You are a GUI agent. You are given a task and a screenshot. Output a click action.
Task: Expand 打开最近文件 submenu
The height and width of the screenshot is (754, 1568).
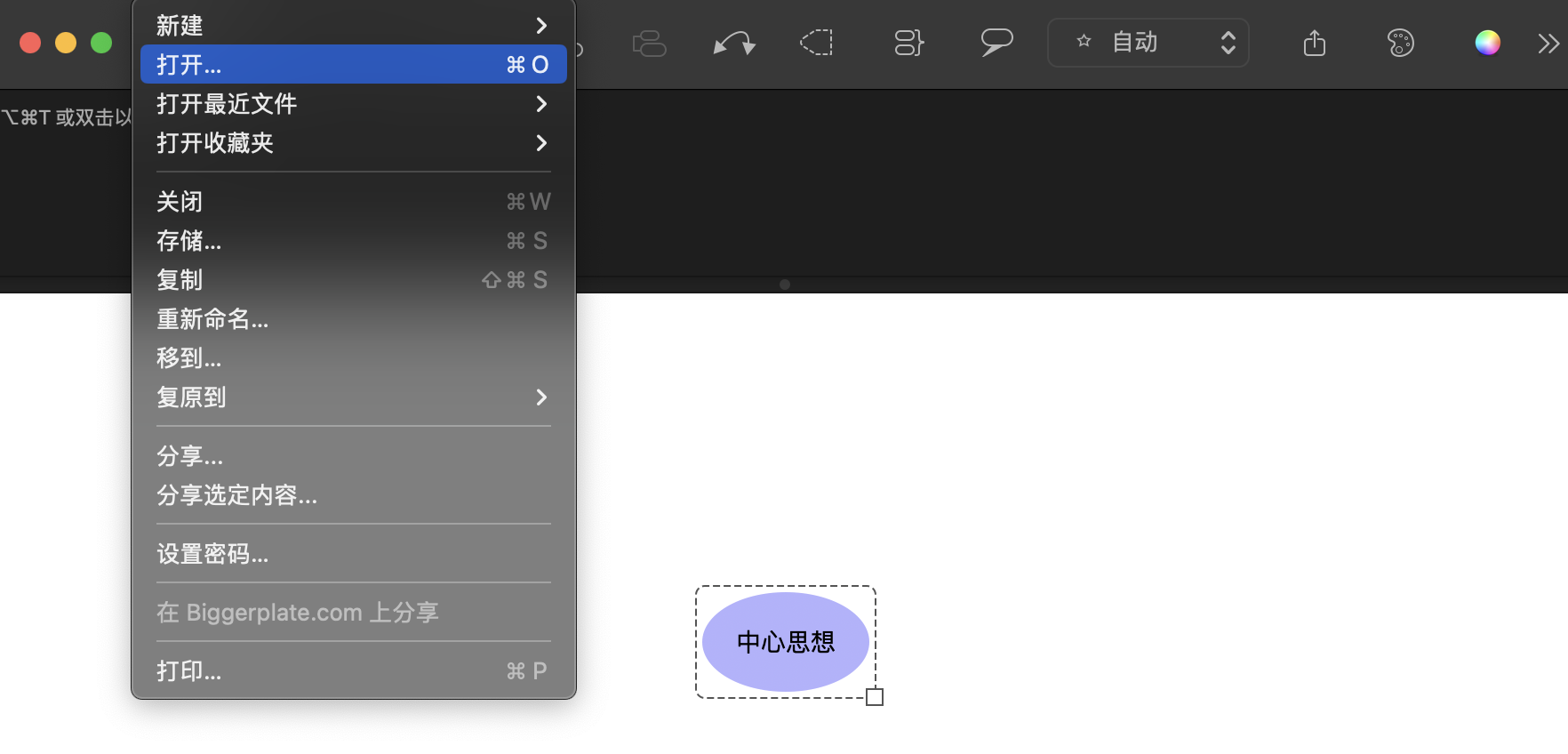click(x=353, y=103)
